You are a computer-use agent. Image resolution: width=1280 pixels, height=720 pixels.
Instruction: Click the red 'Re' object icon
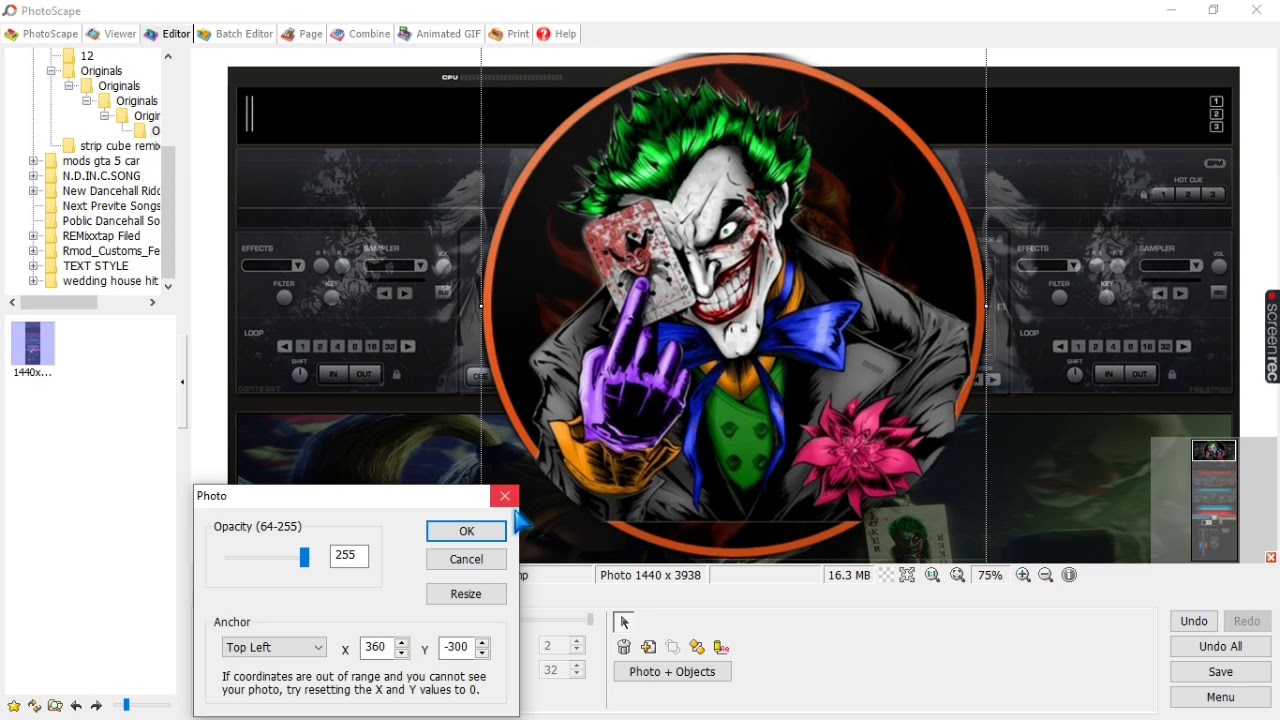(x=721, y=647)
